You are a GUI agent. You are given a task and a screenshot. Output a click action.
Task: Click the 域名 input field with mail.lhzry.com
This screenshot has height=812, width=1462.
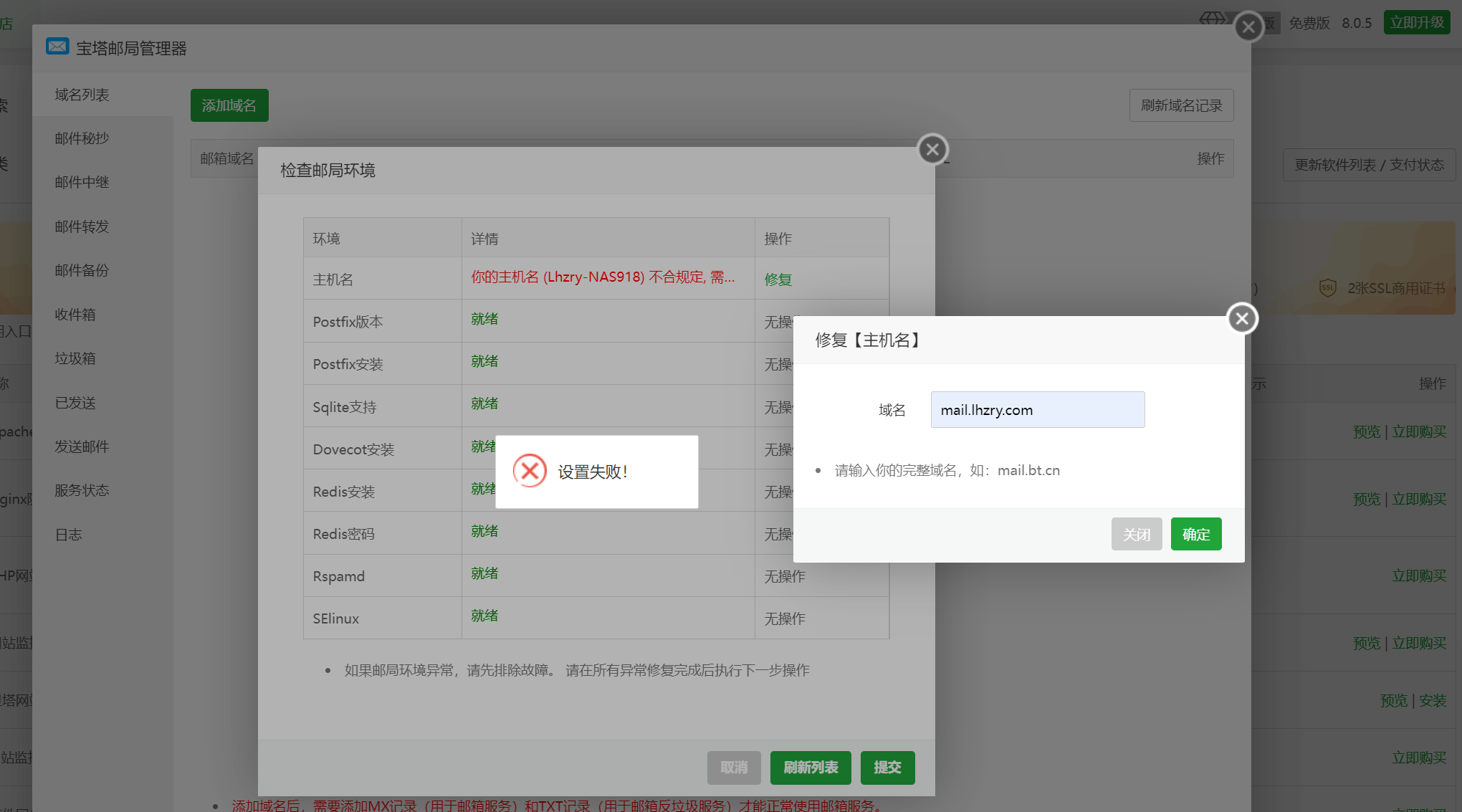(1037, 410)
